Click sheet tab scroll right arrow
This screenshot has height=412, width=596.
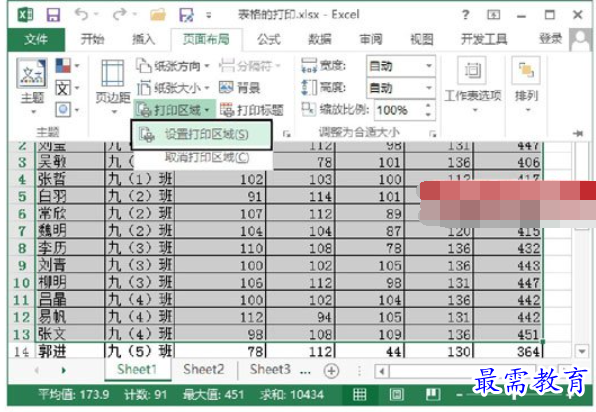(63, 370)
